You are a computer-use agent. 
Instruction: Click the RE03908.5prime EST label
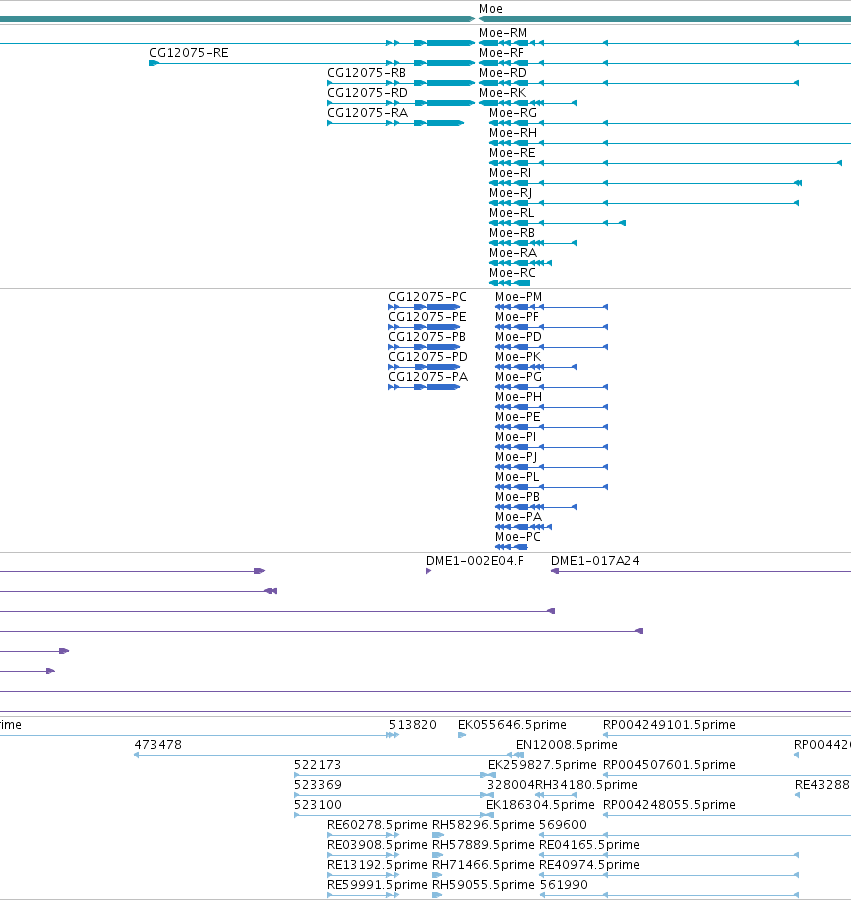tap(377, 845)
